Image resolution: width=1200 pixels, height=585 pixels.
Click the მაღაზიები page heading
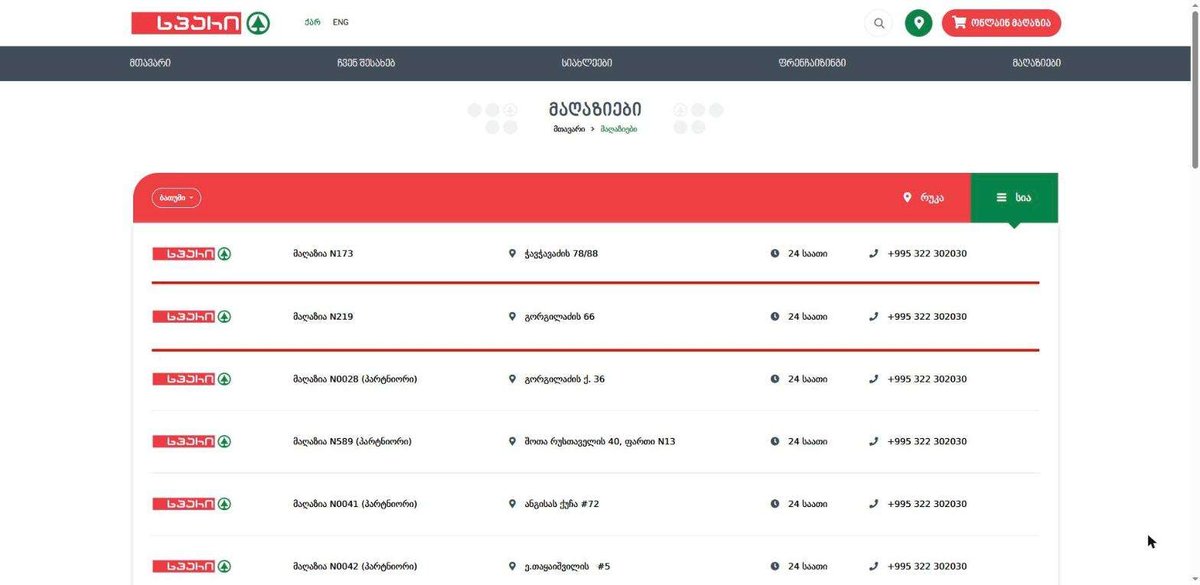(595, 108)
